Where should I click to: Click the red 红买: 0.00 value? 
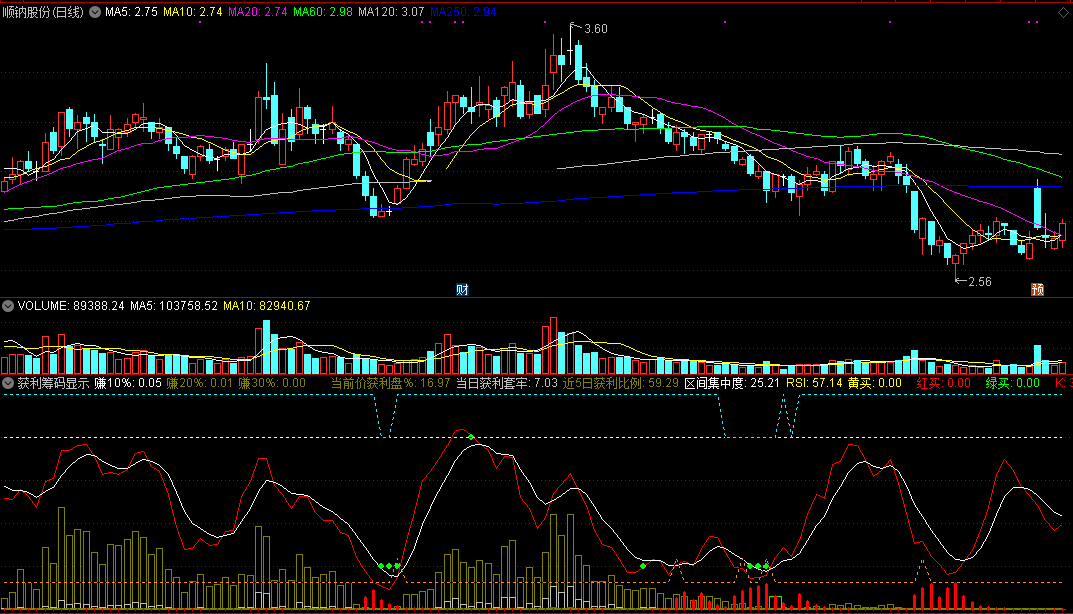point(944,383)
